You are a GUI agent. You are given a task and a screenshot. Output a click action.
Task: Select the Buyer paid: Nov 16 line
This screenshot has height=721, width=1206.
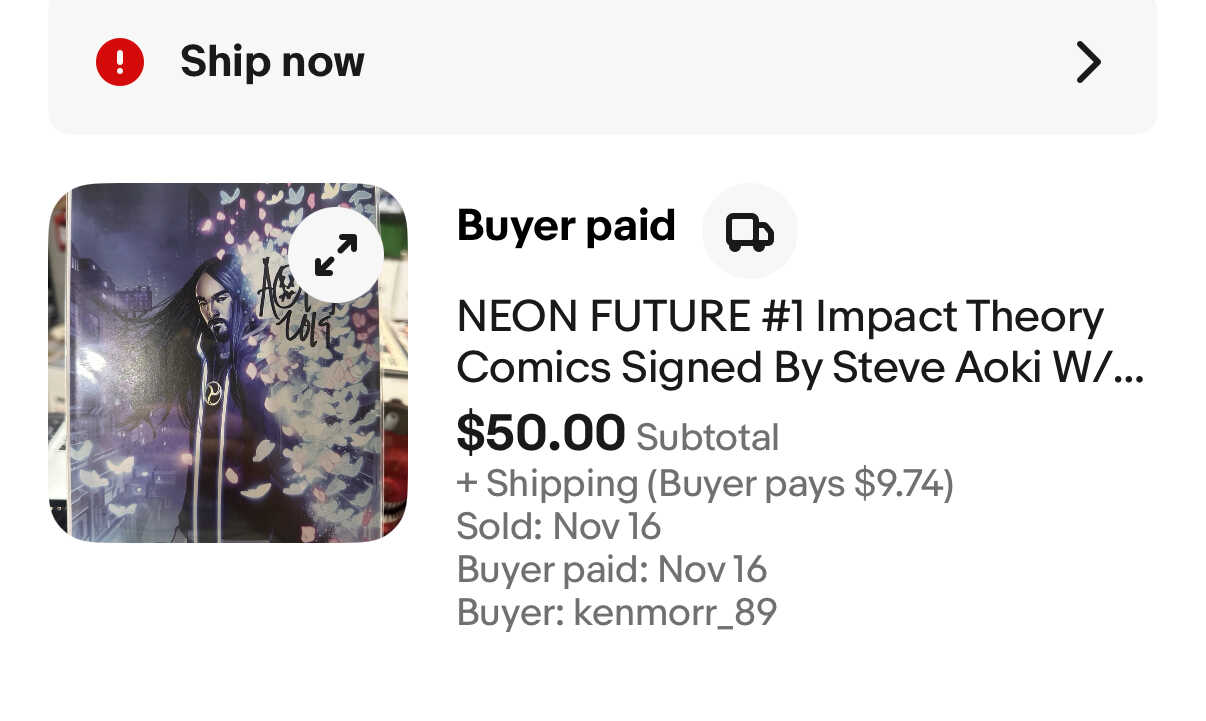pos(611,569)
